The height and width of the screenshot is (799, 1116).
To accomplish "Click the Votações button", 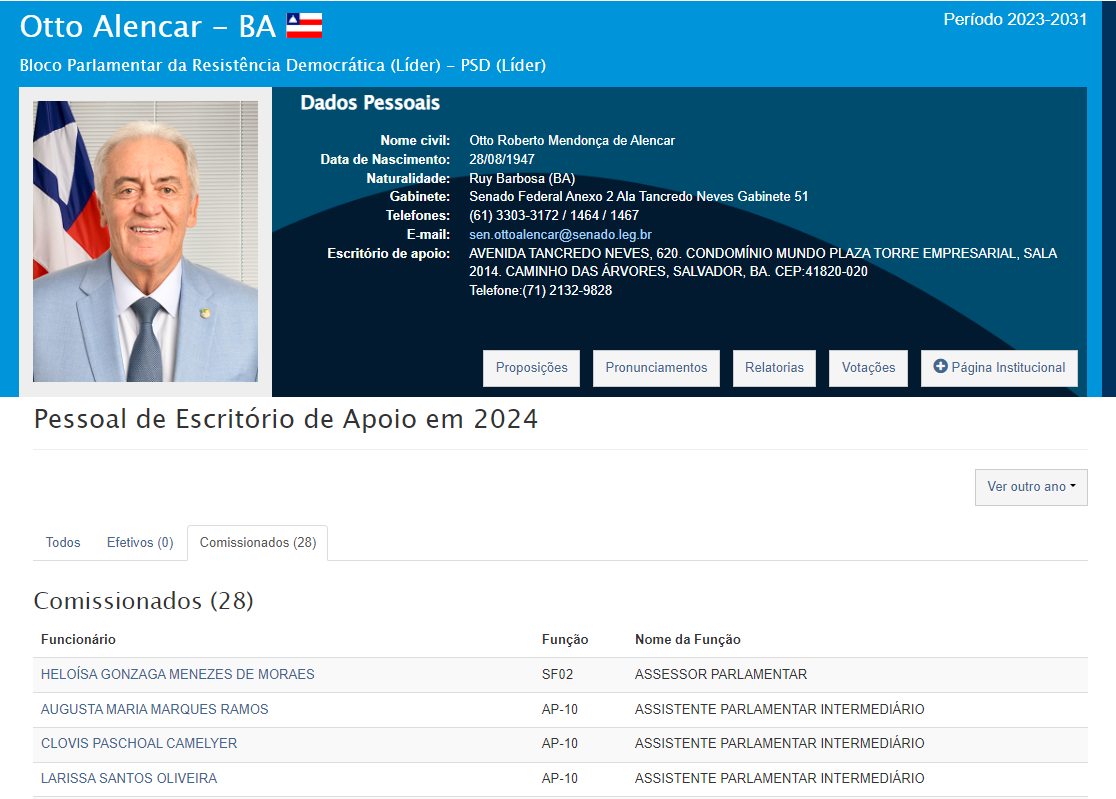I will point(868,368).
